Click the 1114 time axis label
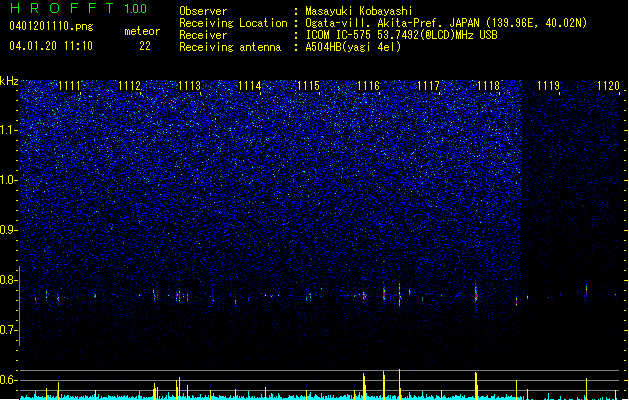Screen dimensions: 629x400 250,86
